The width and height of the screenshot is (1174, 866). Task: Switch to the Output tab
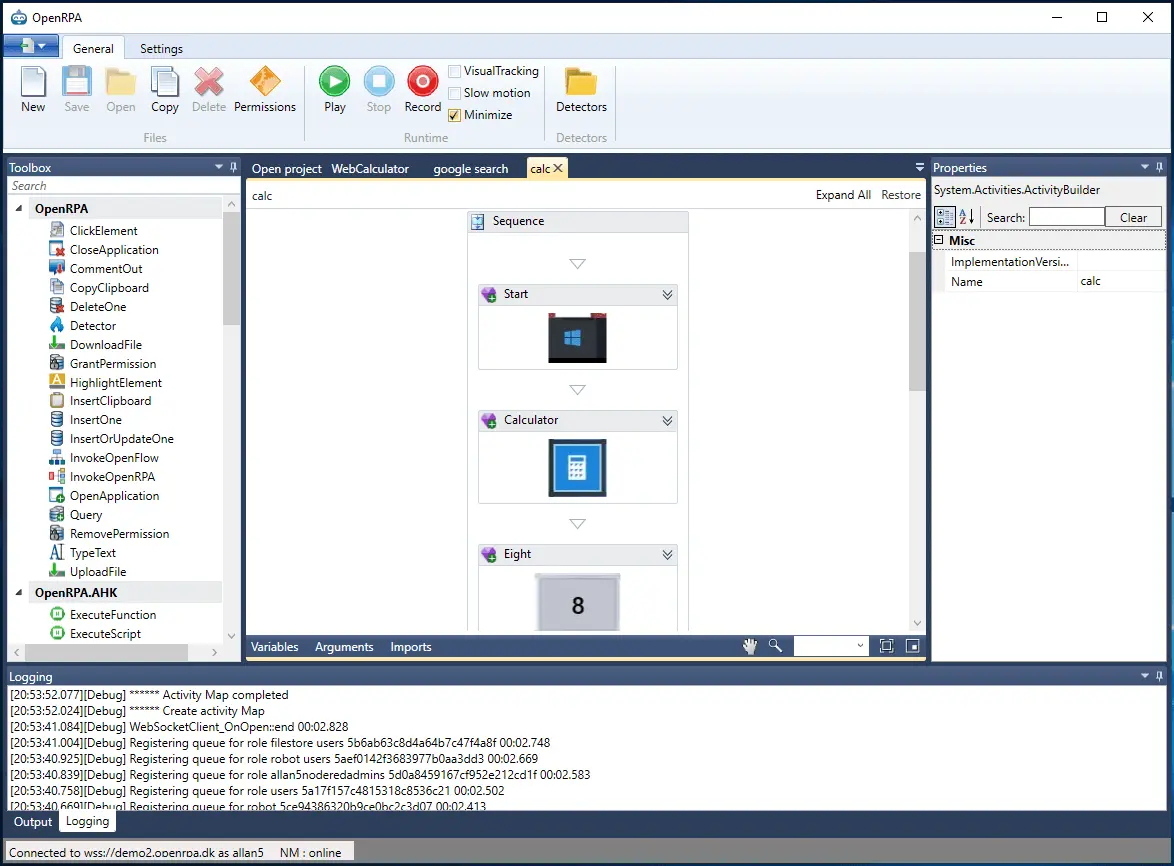(33, 822)
